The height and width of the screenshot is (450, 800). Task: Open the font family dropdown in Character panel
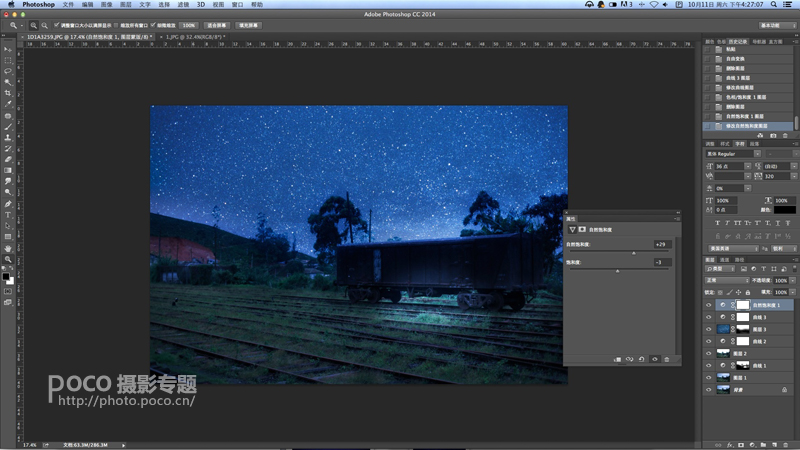[733, 154]
